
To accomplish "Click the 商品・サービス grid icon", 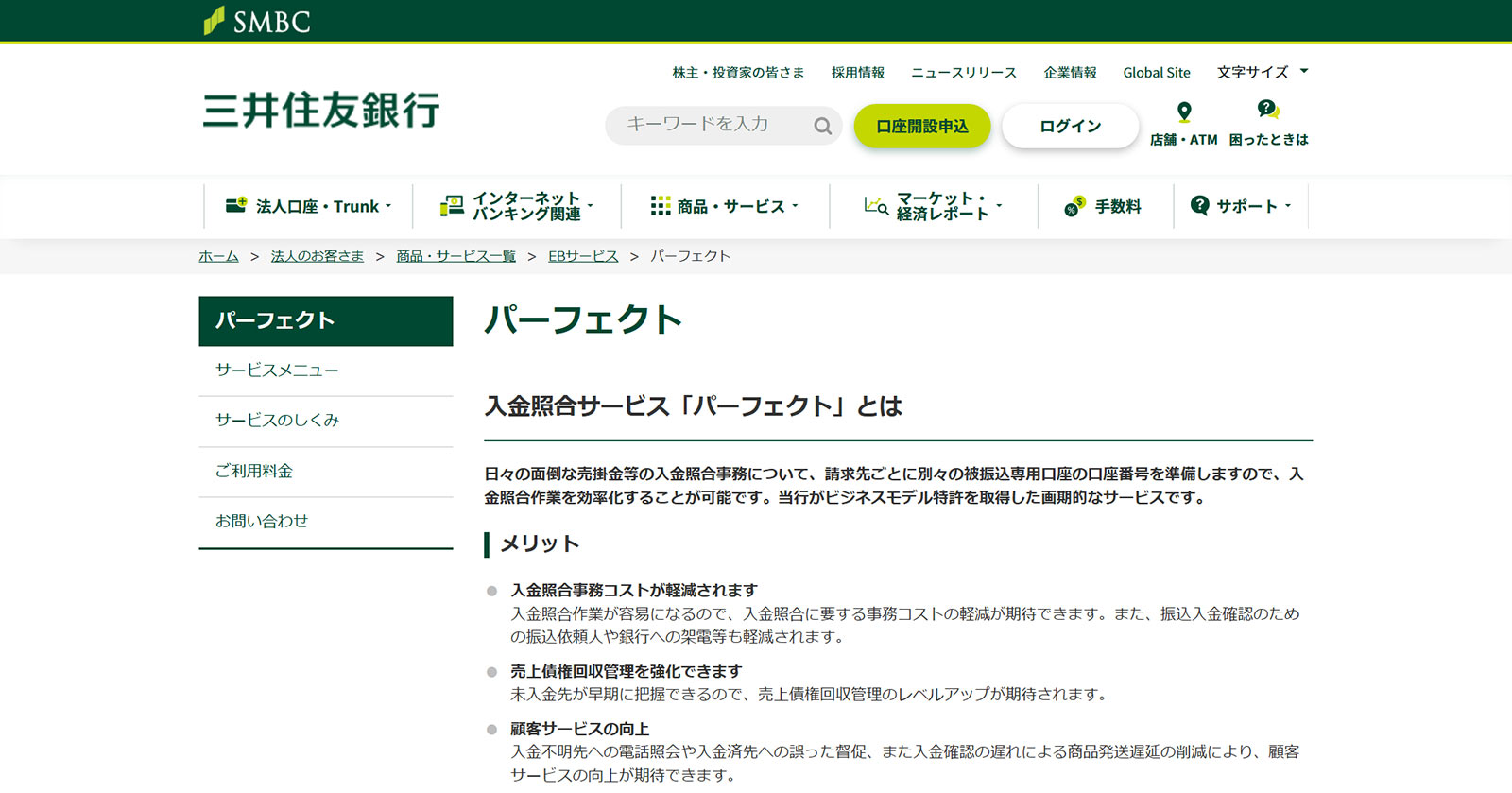I will (661, 206).
